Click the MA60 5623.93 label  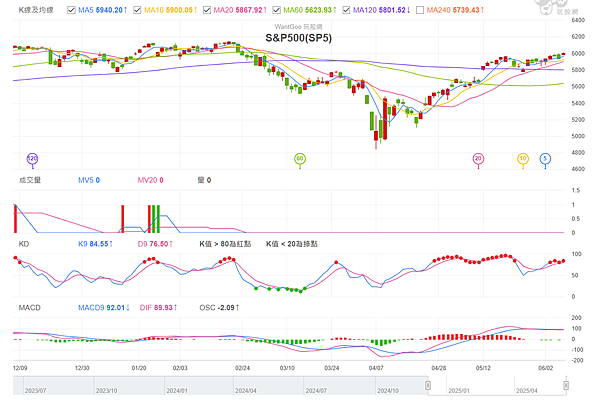click(x=310, y=10)
